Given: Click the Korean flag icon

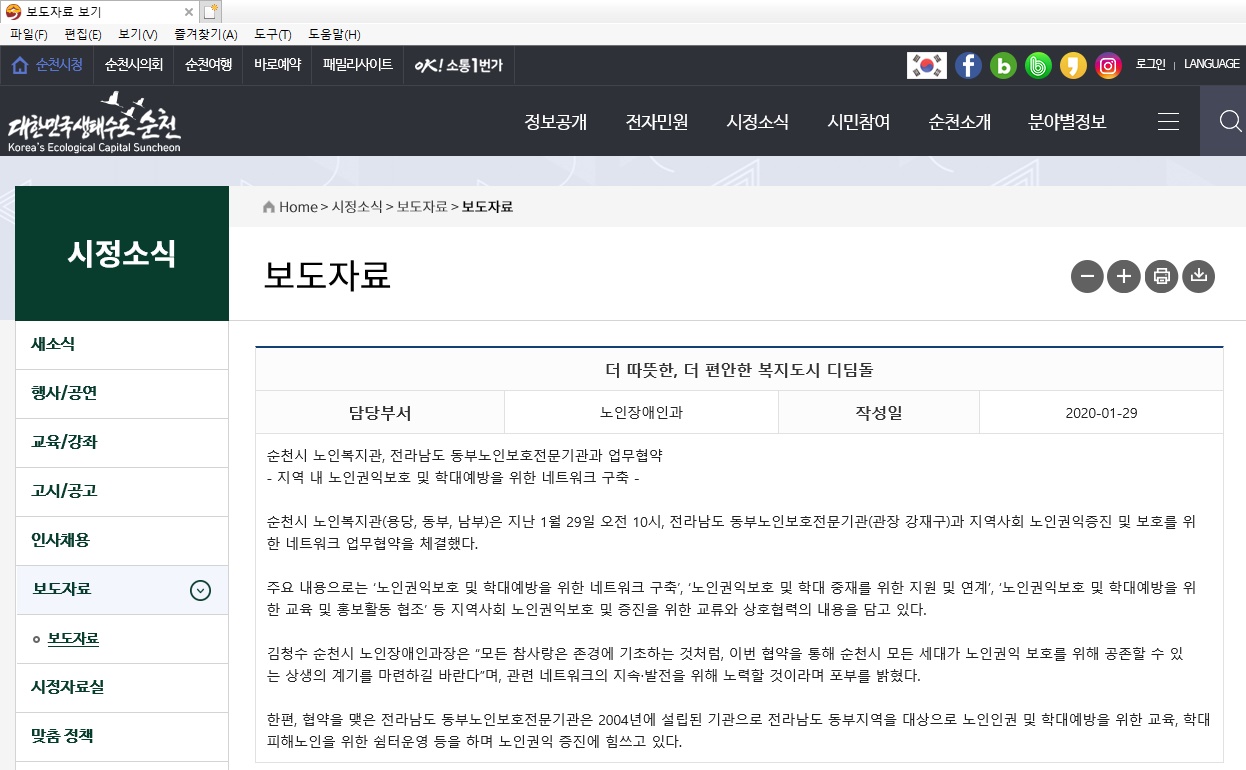Looking at the screenshot, I should 926,66.
